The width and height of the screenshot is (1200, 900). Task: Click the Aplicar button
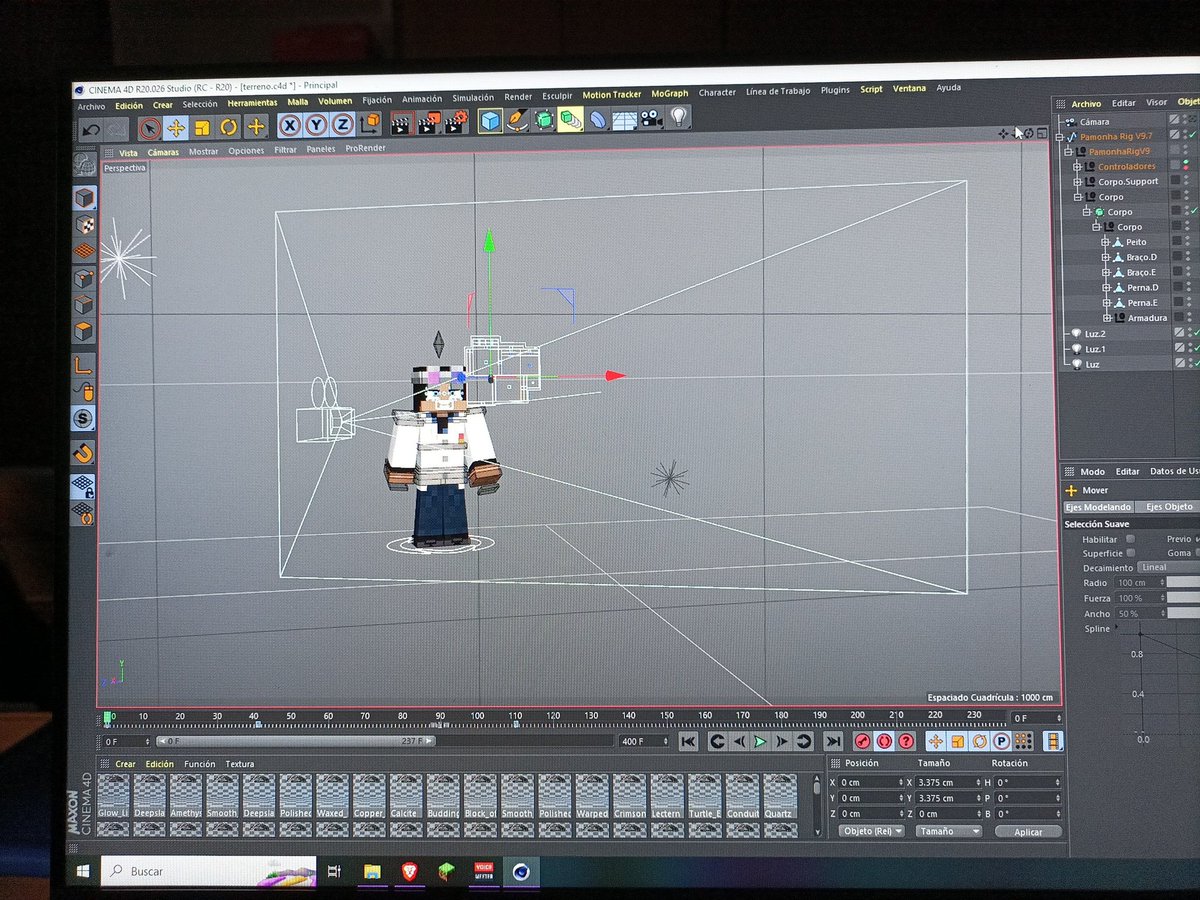point(1028,832)
